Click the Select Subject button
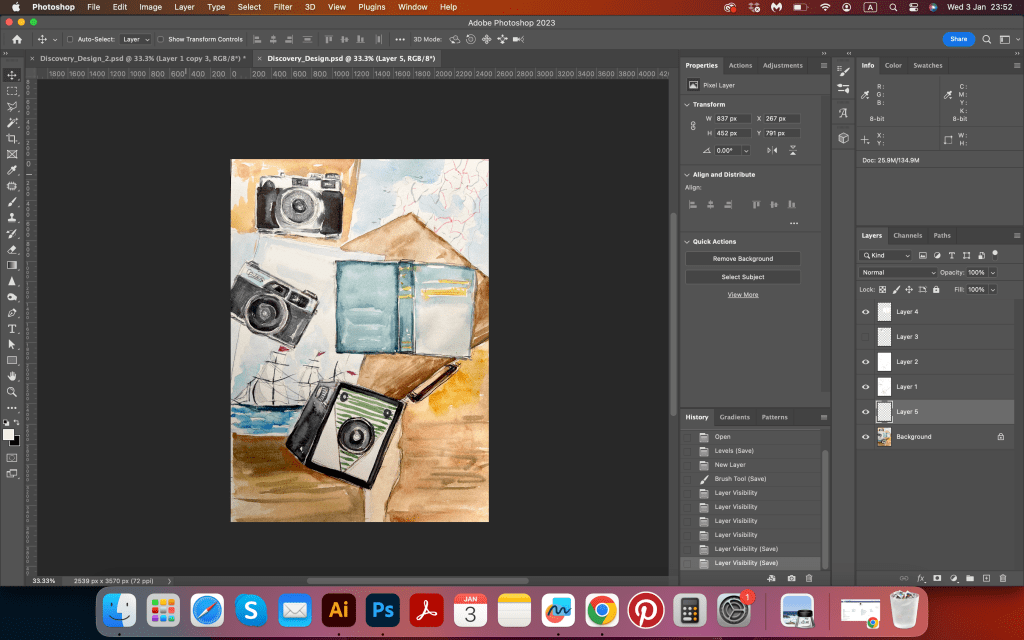This screenshot has height=640, width=1024. tap(742, 277)
